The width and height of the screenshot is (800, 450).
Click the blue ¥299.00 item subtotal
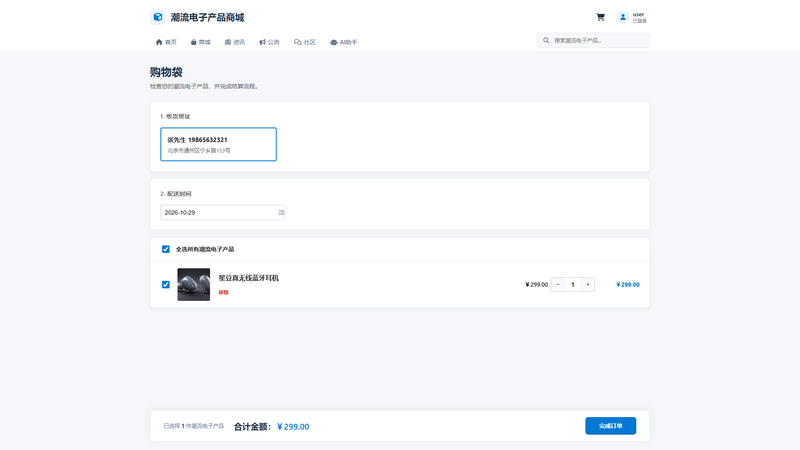tap(628, 285)
